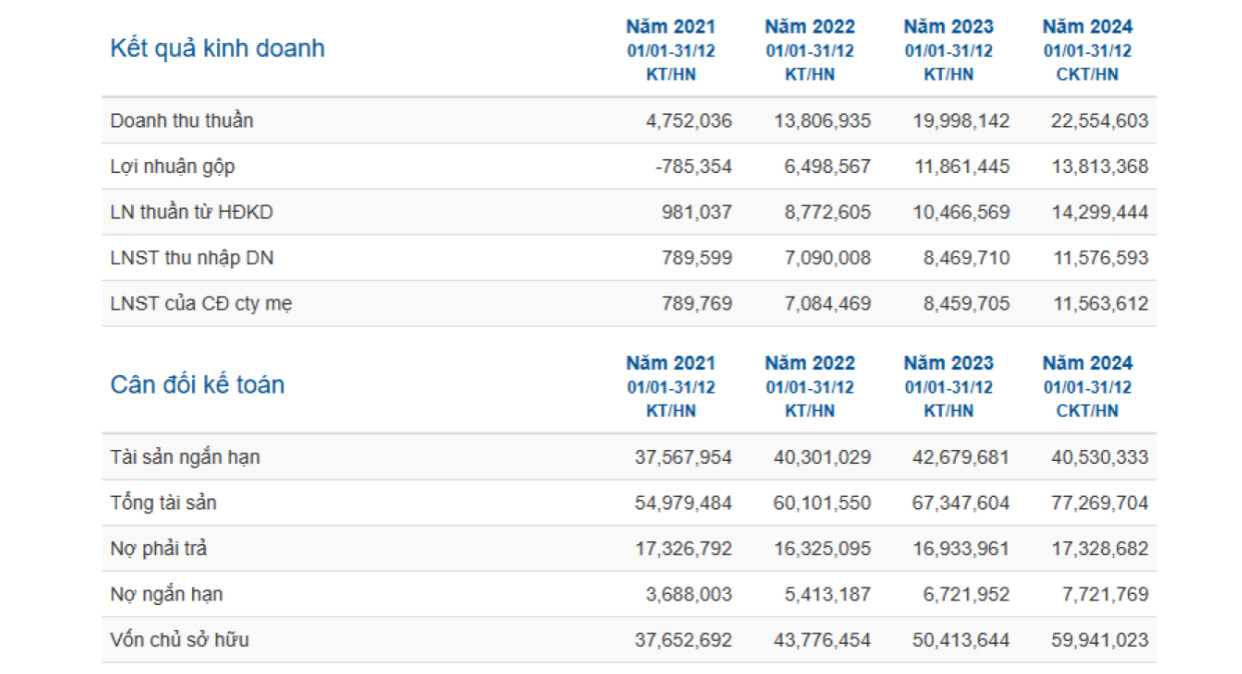Viewport: 1242px width, 674px height.
Task: Click the Nợ phải trả row label
Action: click(x=159, y=549)
